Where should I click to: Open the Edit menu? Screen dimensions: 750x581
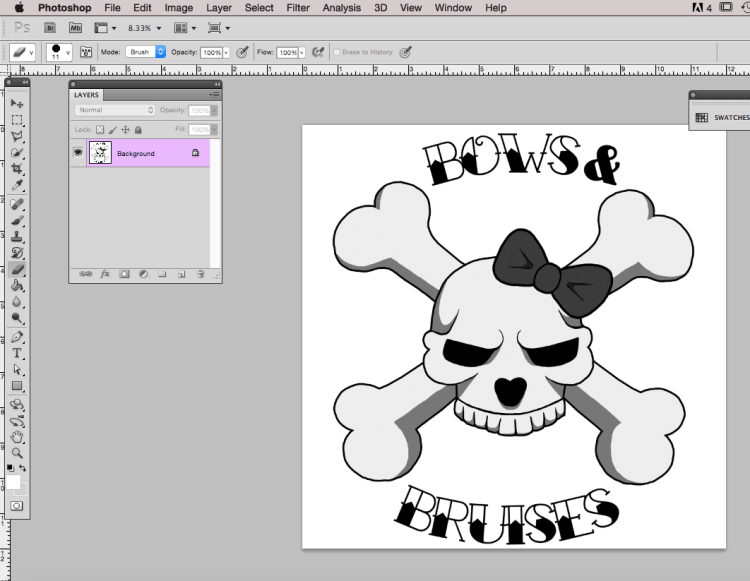coord(142,8)
